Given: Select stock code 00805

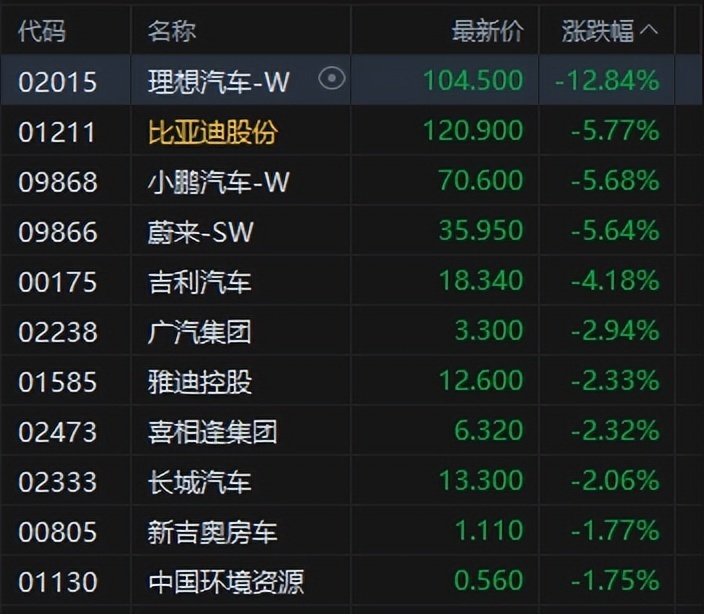Looking at the screenshot, I should [x=57, y=532].
